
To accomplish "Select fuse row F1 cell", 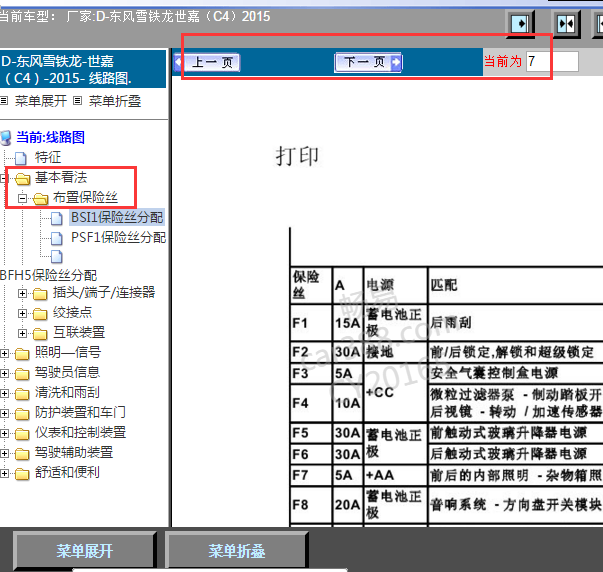I will (311, 322).
